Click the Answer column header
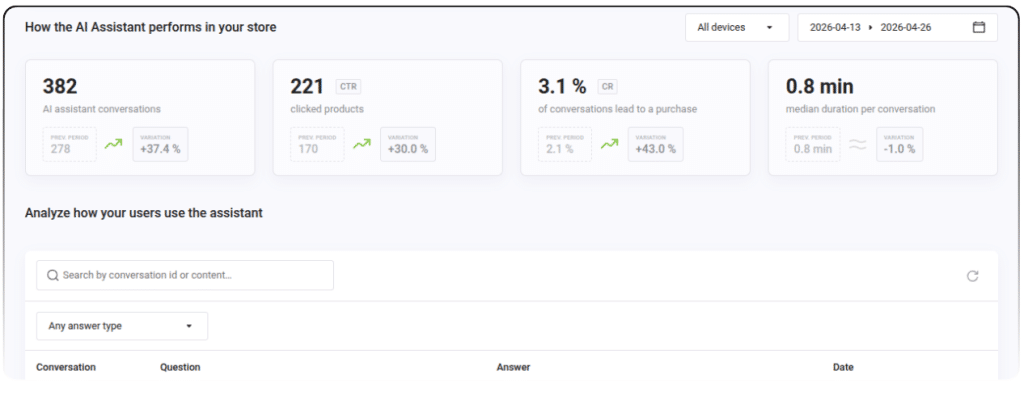 (x=513, y=367)
